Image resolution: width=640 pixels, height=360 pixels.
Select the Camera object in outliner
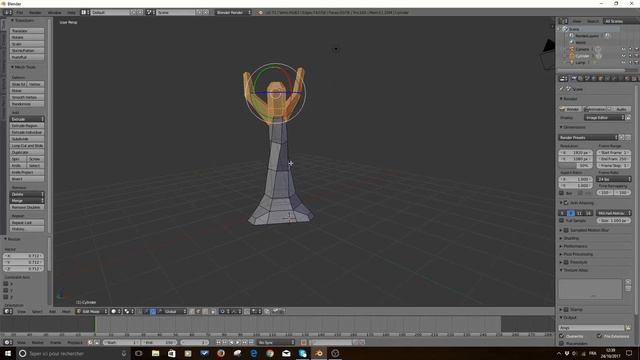click(582, 49)
